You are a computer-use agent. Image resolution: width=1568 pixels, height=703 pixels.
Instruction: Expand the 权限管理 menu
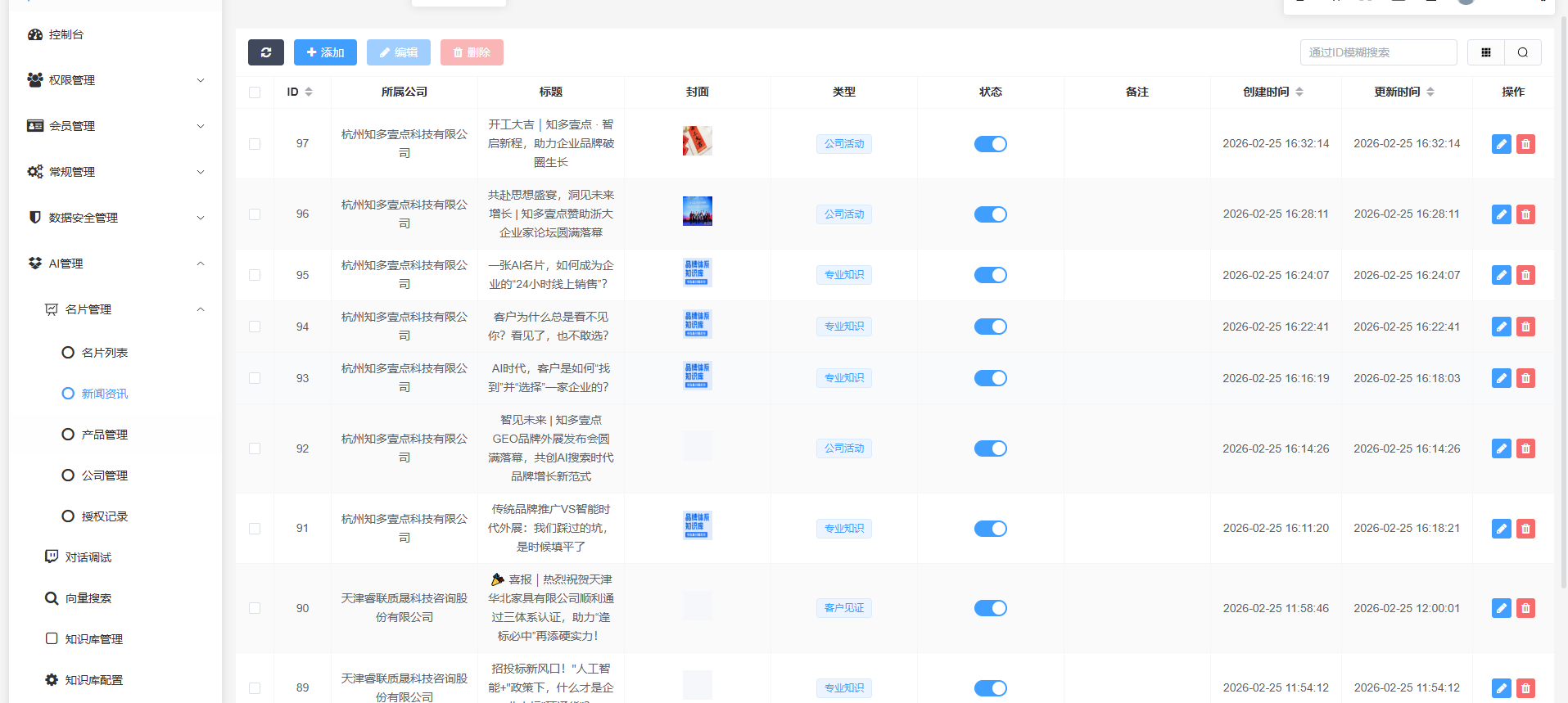[115, 80]
